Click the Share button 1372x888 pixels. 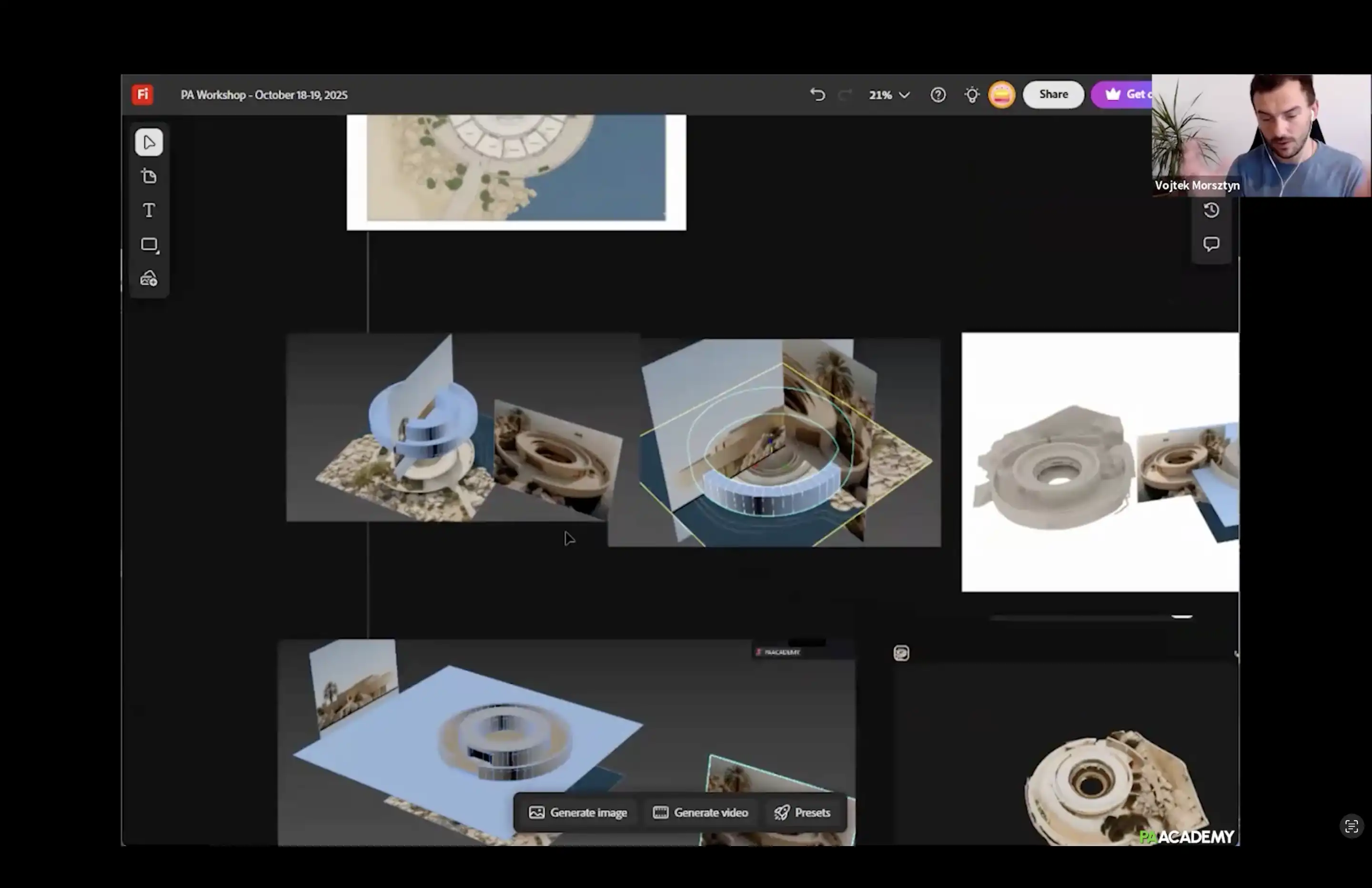tap(1053, 95)
